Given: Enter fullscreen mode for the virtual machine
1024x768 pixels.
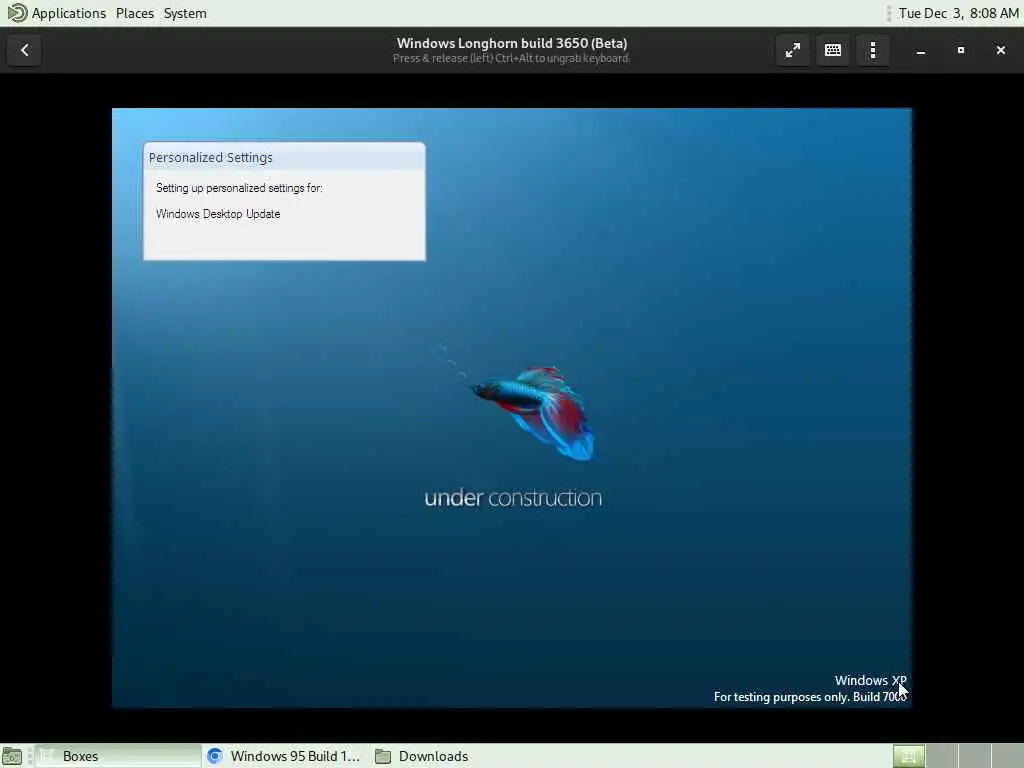Looking at the screenshot, I should click(793, 50).
